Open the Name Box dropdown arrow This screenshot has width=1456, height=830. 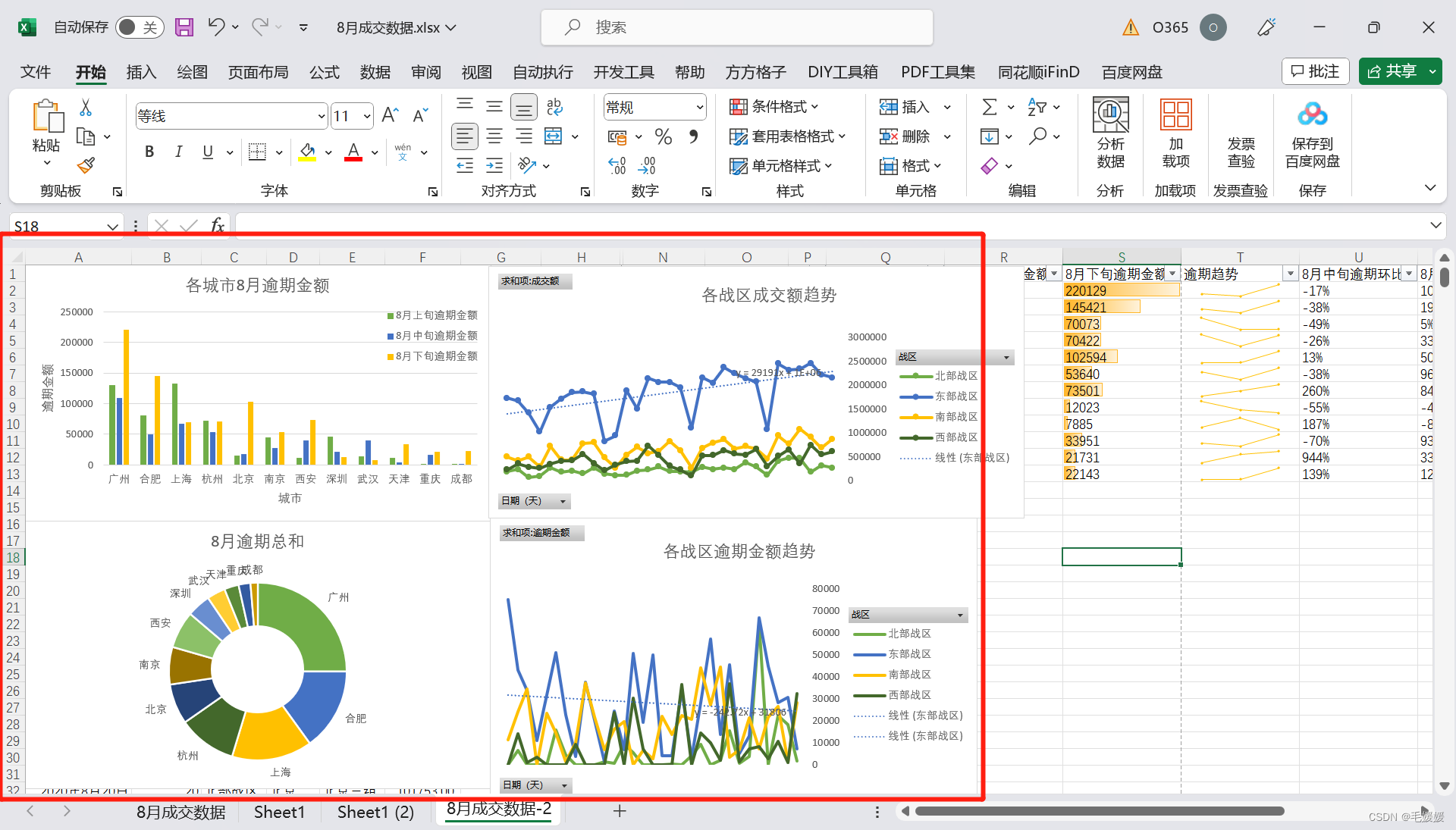[112, 226]
